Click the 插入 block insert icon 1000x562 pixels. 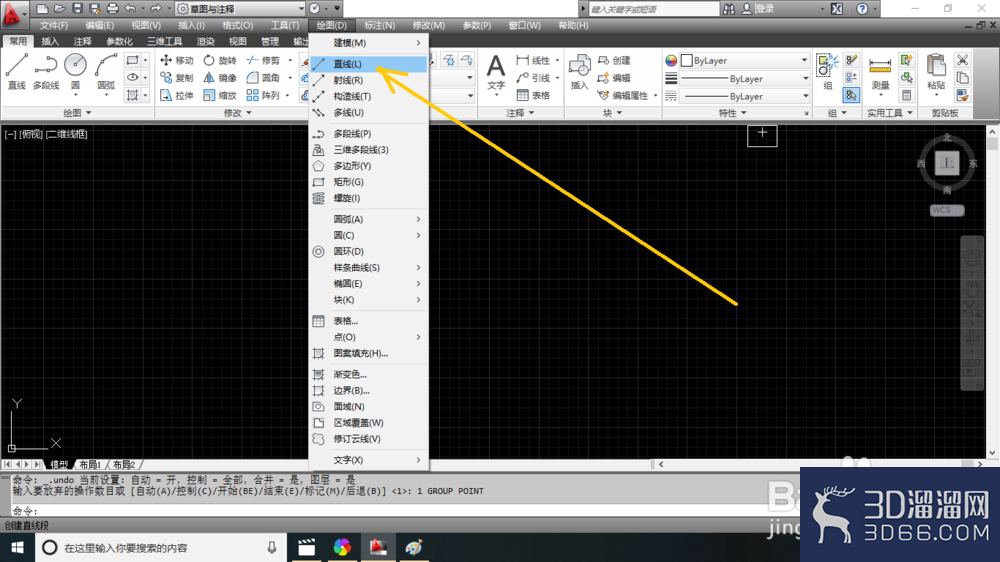[579, 71]
